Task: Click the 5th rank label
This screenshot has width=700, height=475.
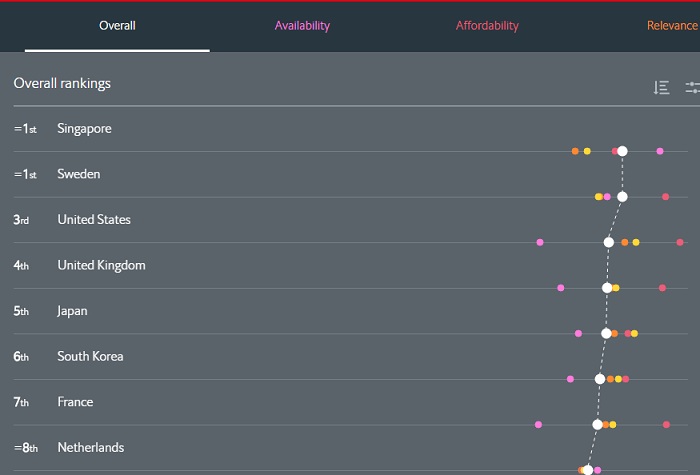Action: pos(21,311)
